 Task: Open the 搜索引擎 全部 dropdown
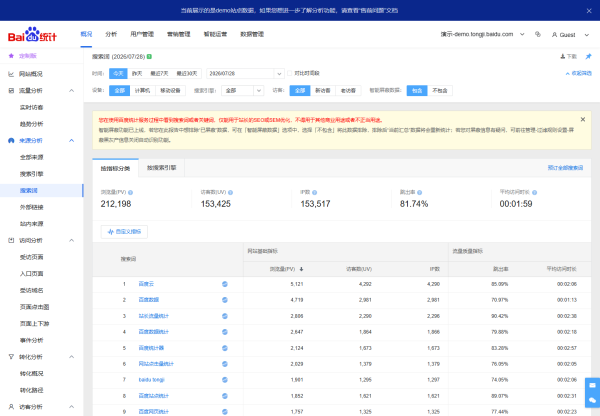[243, 91]
